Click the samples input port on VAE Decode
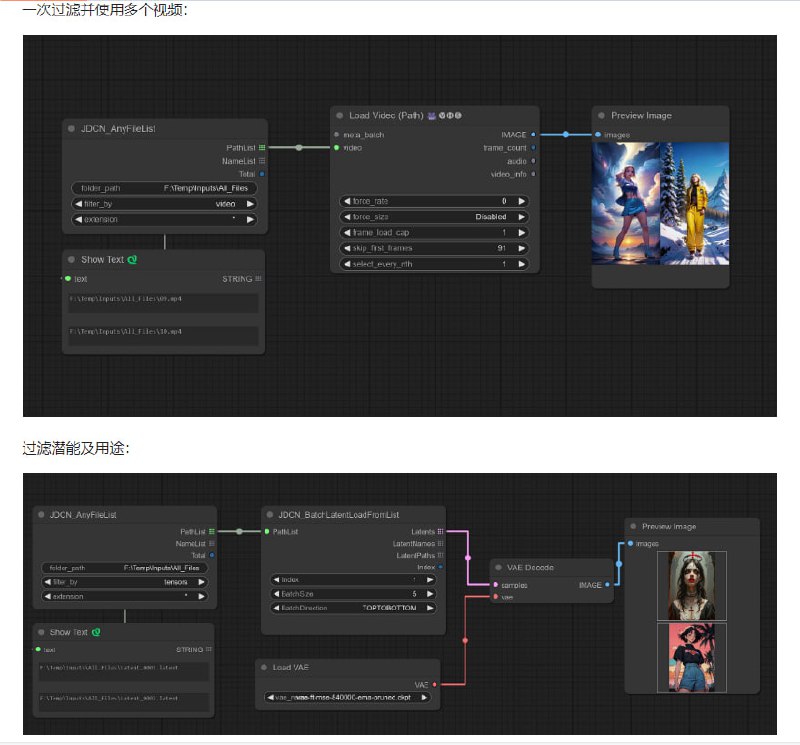The image size is (800, 745). (x=496, y=585)
